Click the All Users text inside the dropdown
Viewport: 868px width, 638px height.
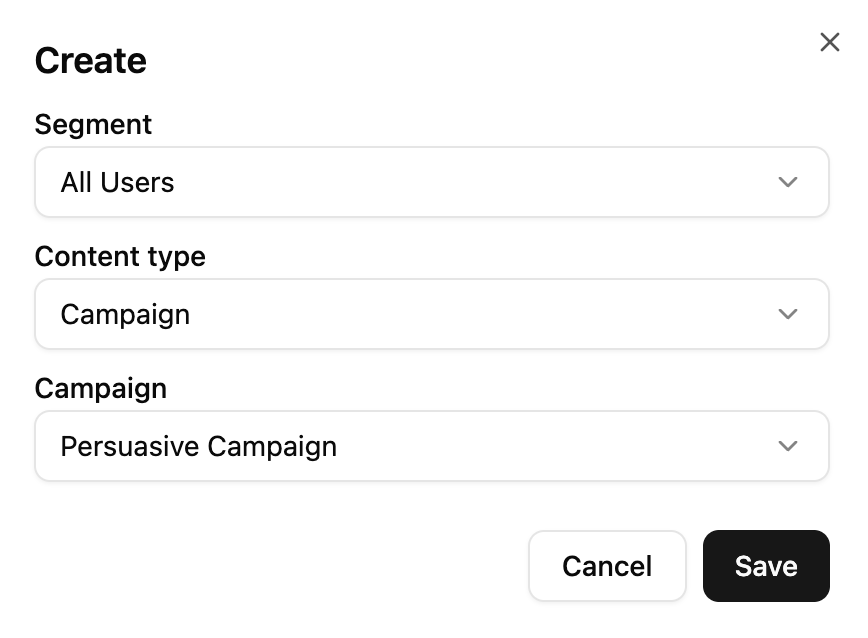[x=118, y=182]
